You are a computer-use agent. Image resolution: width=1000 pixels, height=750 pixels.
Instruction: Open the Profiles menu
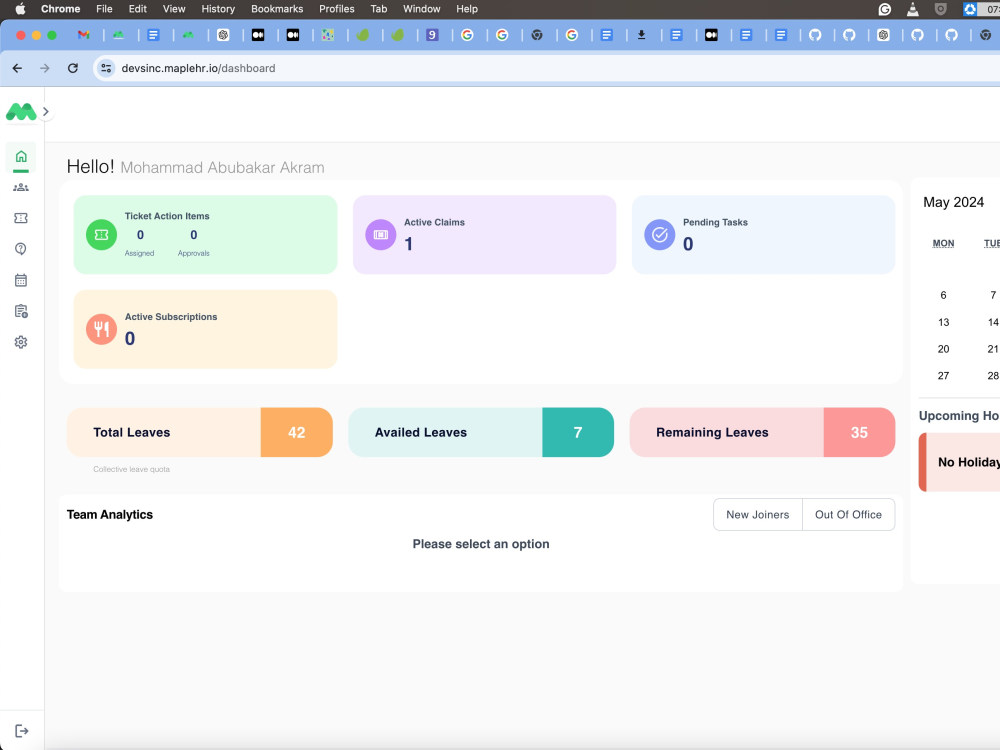[337, 9]
